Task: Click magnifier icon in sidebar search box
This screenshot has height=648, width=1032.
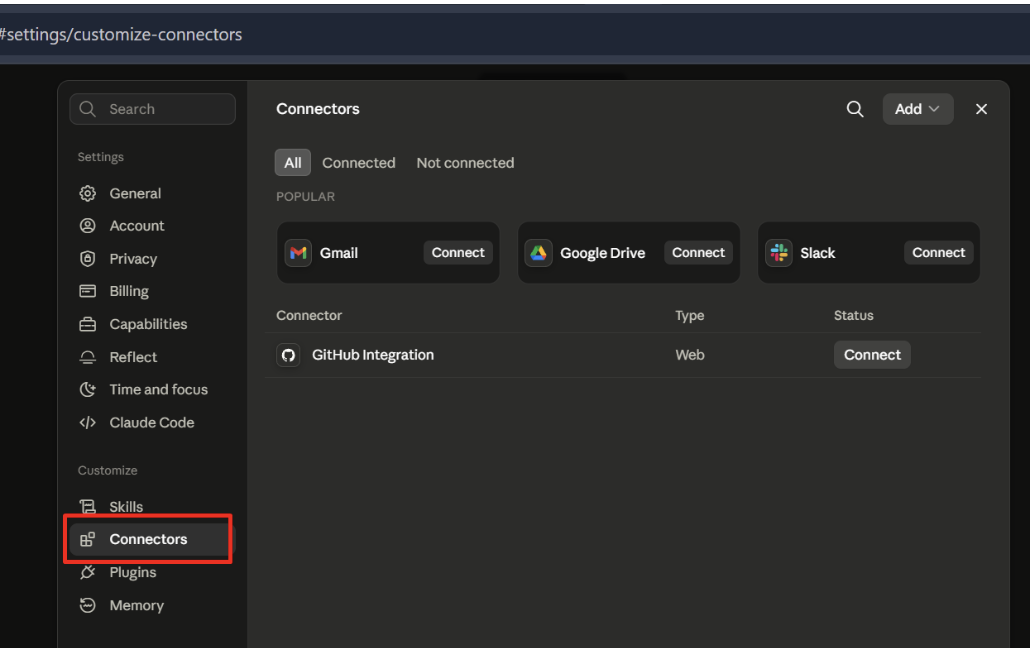Action: click(88, 109)
